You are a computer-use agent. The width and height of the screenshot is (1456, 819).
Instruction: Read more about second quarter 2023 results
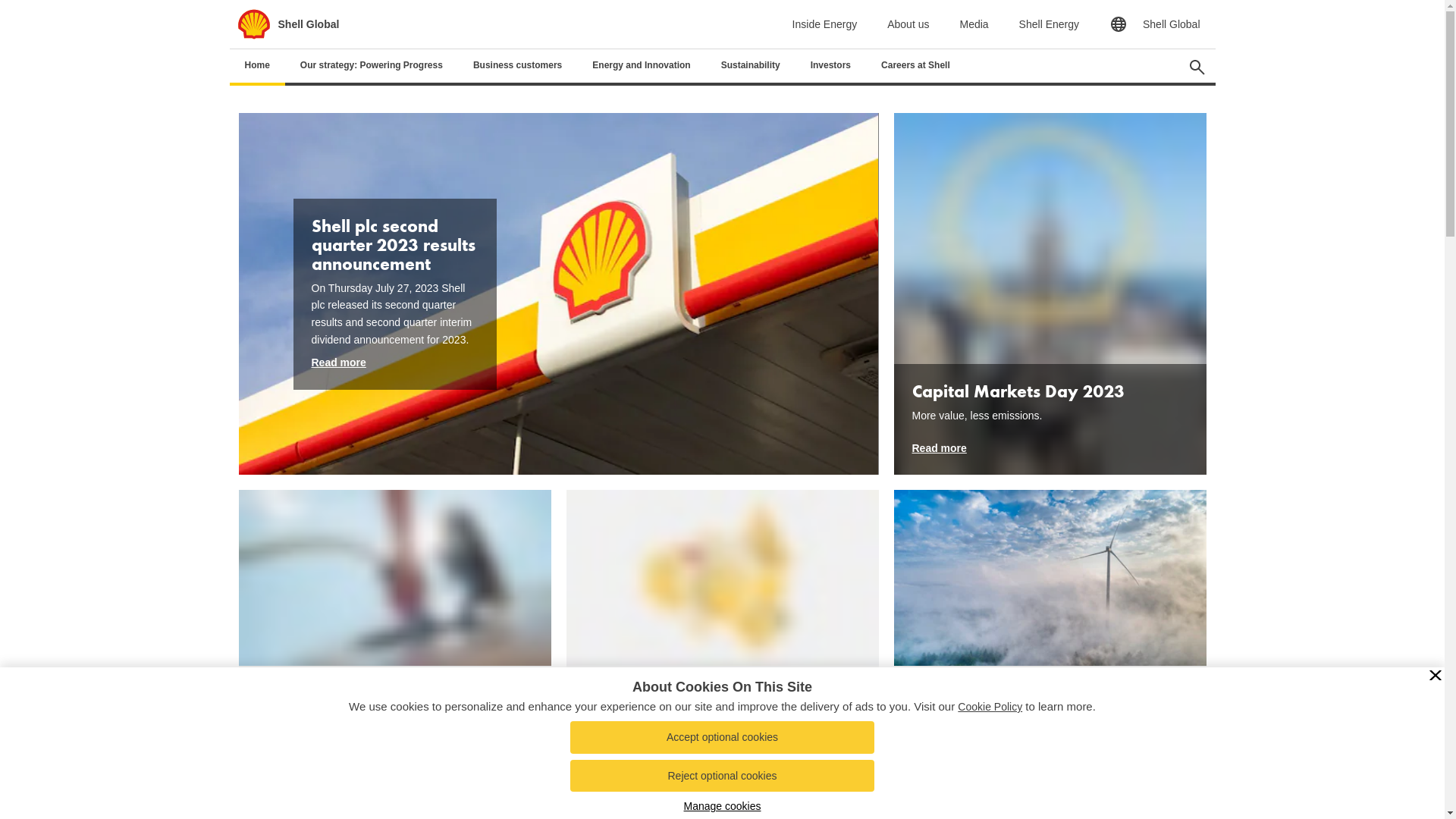point(338,362)
